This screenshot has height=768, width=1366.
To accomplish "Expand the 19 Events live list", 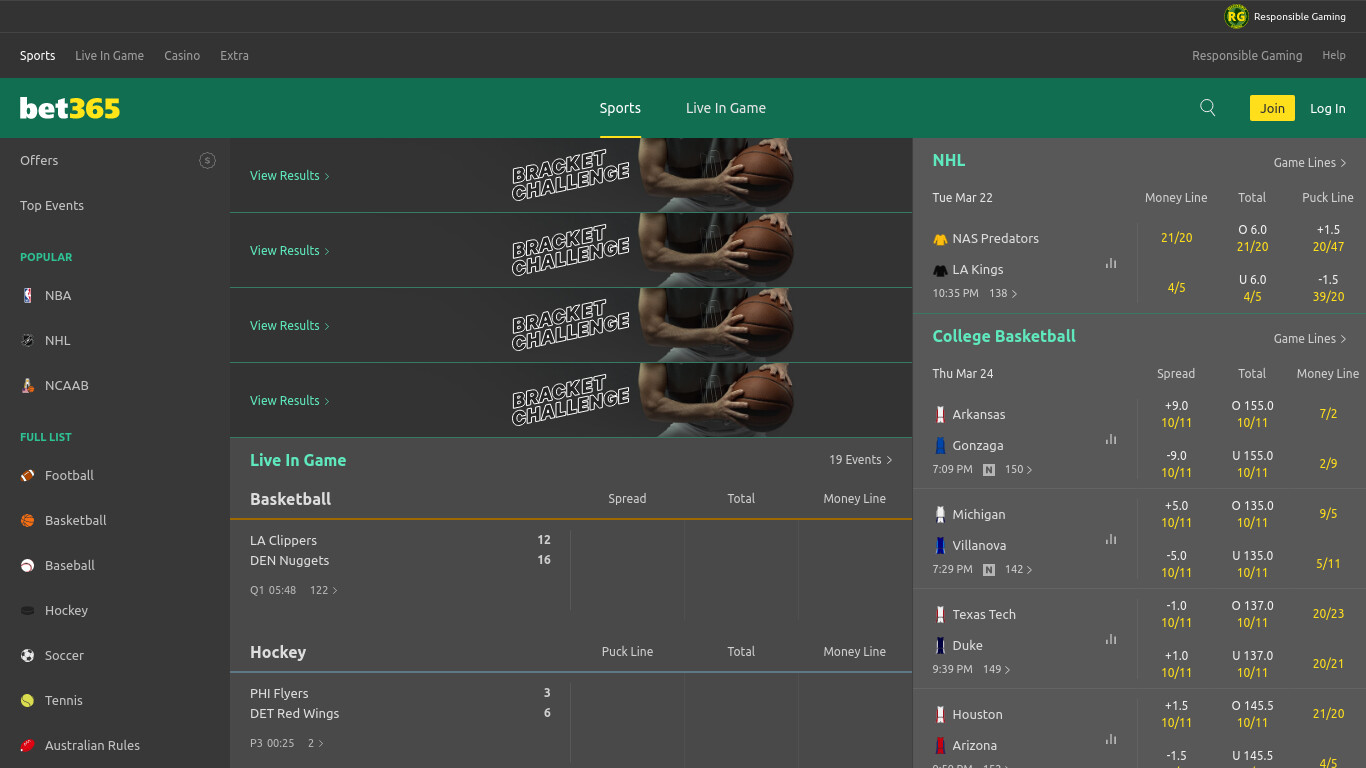I will [860, 460].
